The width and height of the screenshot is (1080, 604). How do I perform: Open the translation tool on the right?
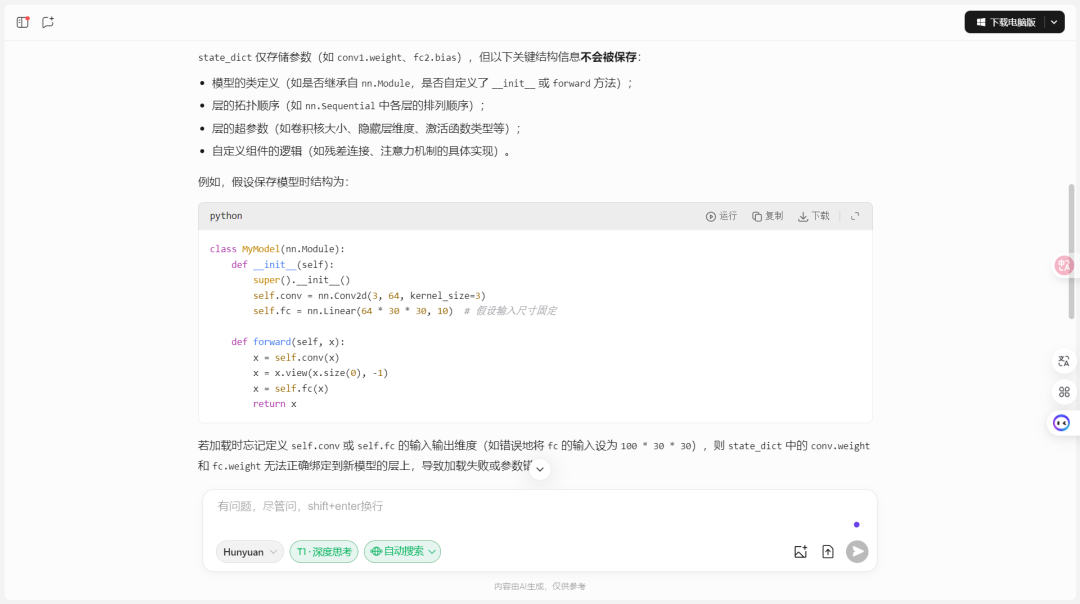[1063, 362]
